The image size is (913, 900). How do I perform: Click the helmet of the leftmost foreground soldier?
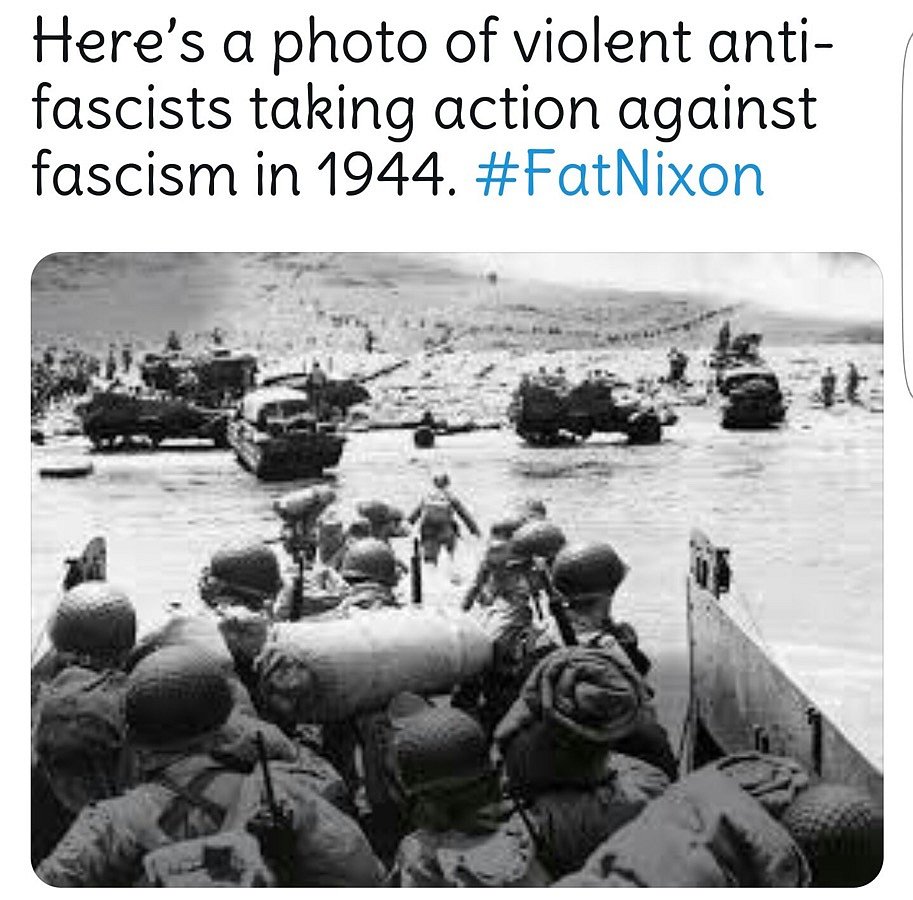coord(93,620)
